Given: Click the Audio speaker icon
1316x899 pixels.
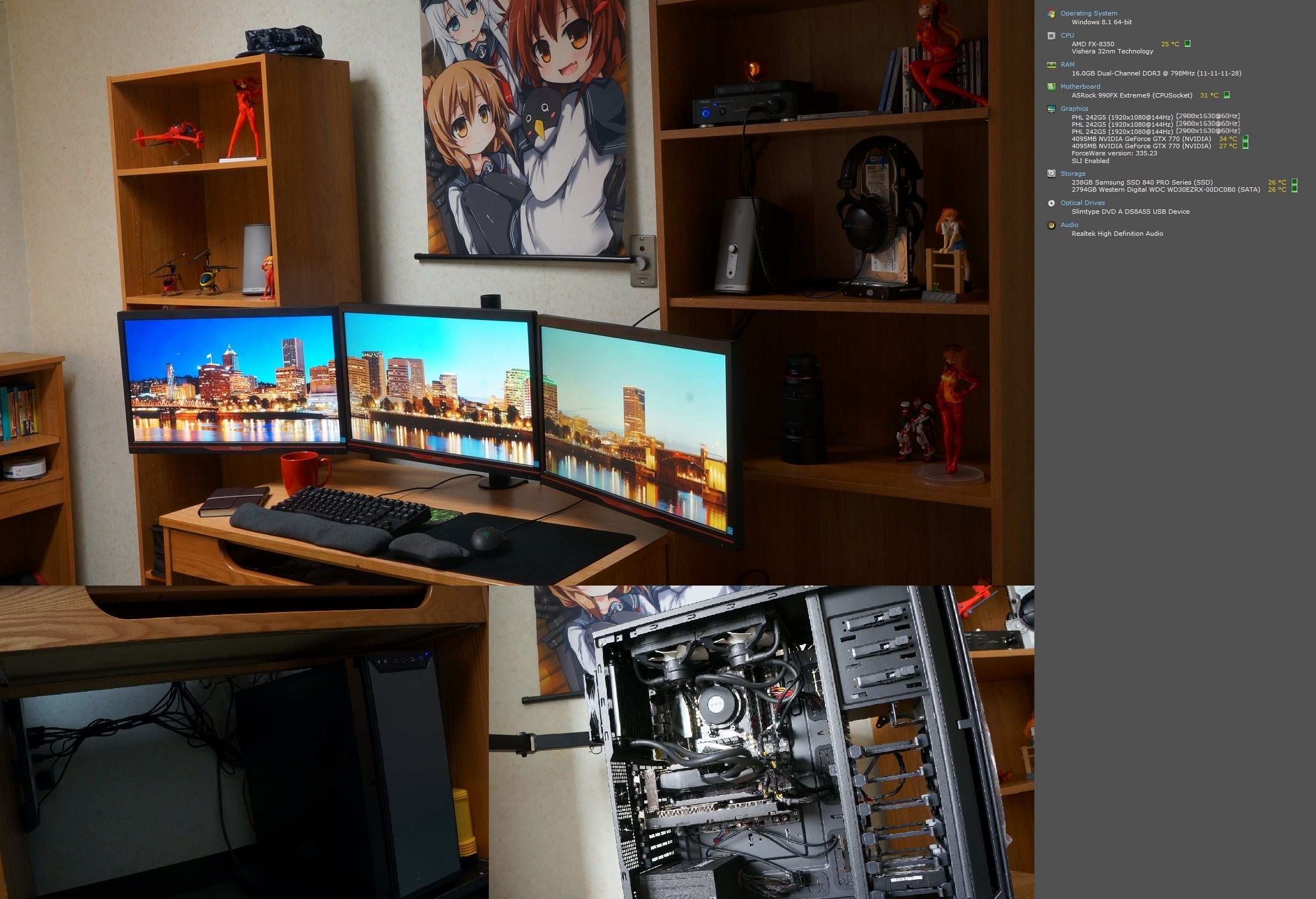Looking at the screenshot, I should point(1051,225).
